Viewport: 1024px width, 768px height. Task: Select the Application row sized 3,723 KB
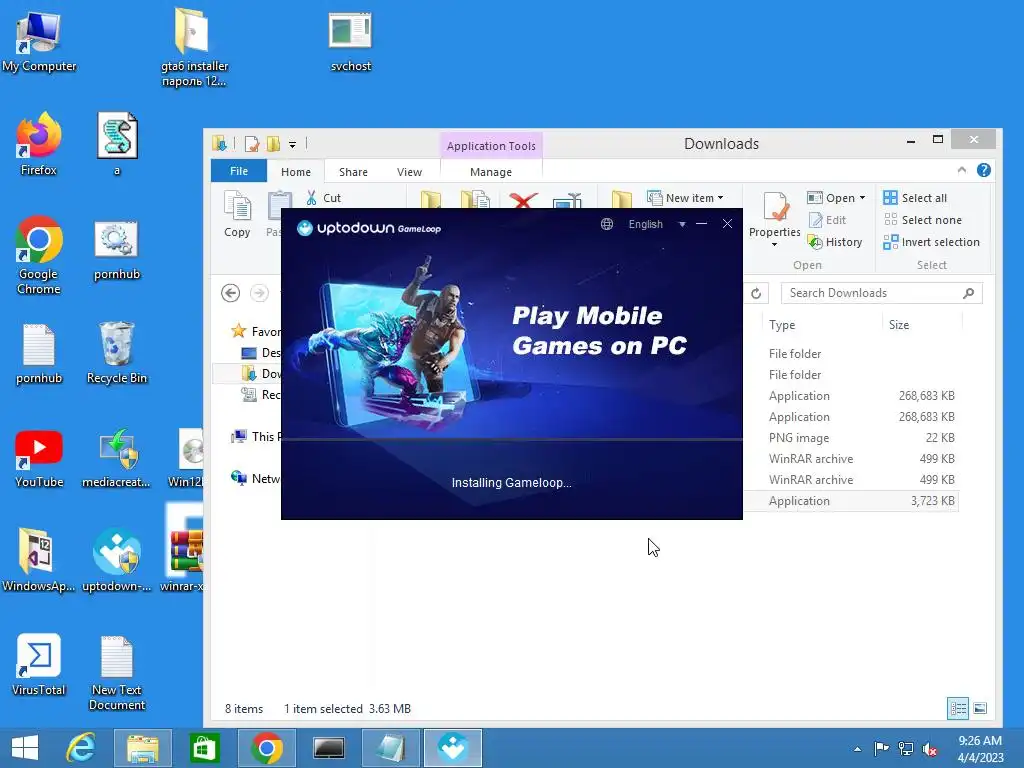point(851,501)
